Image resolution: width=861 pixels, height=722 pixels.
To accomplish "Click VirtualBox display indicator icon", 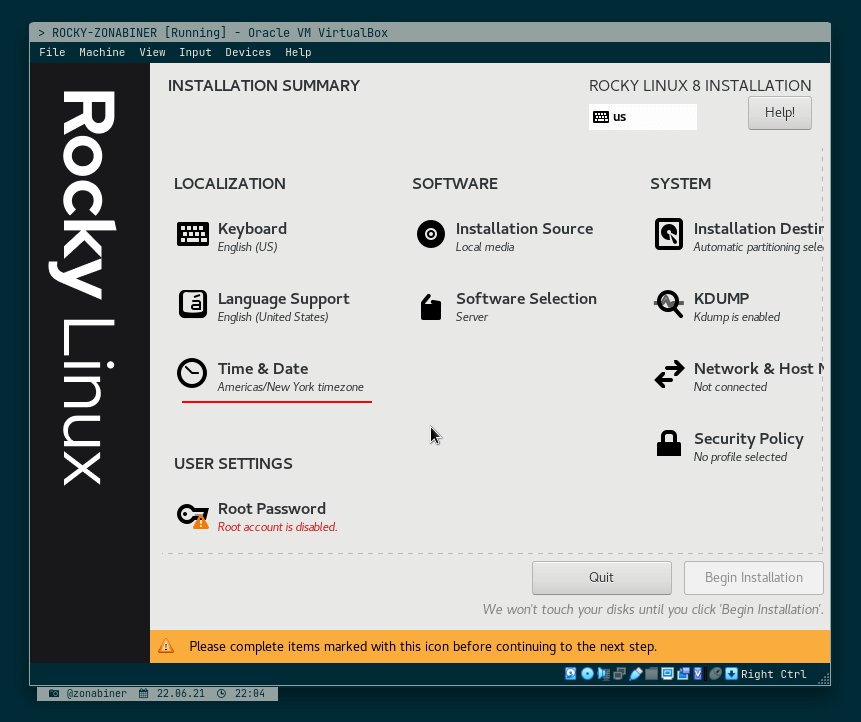I will (x=667, y=674).
